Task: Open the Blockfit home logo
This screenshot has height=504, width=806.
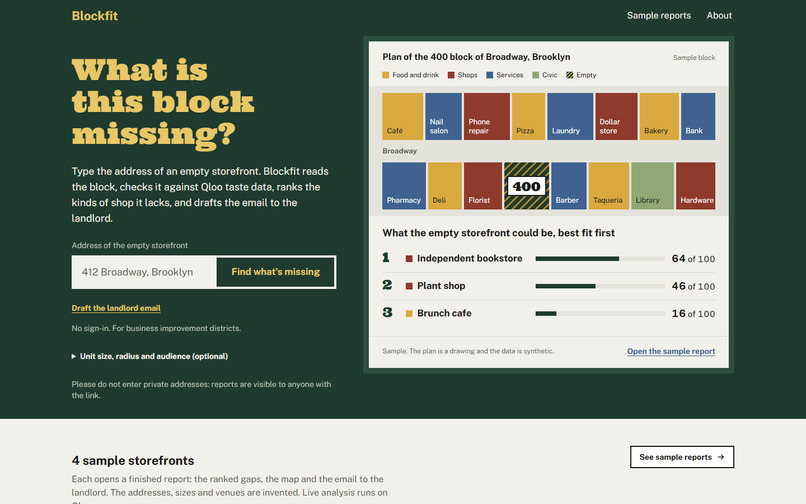Action: 95,16
